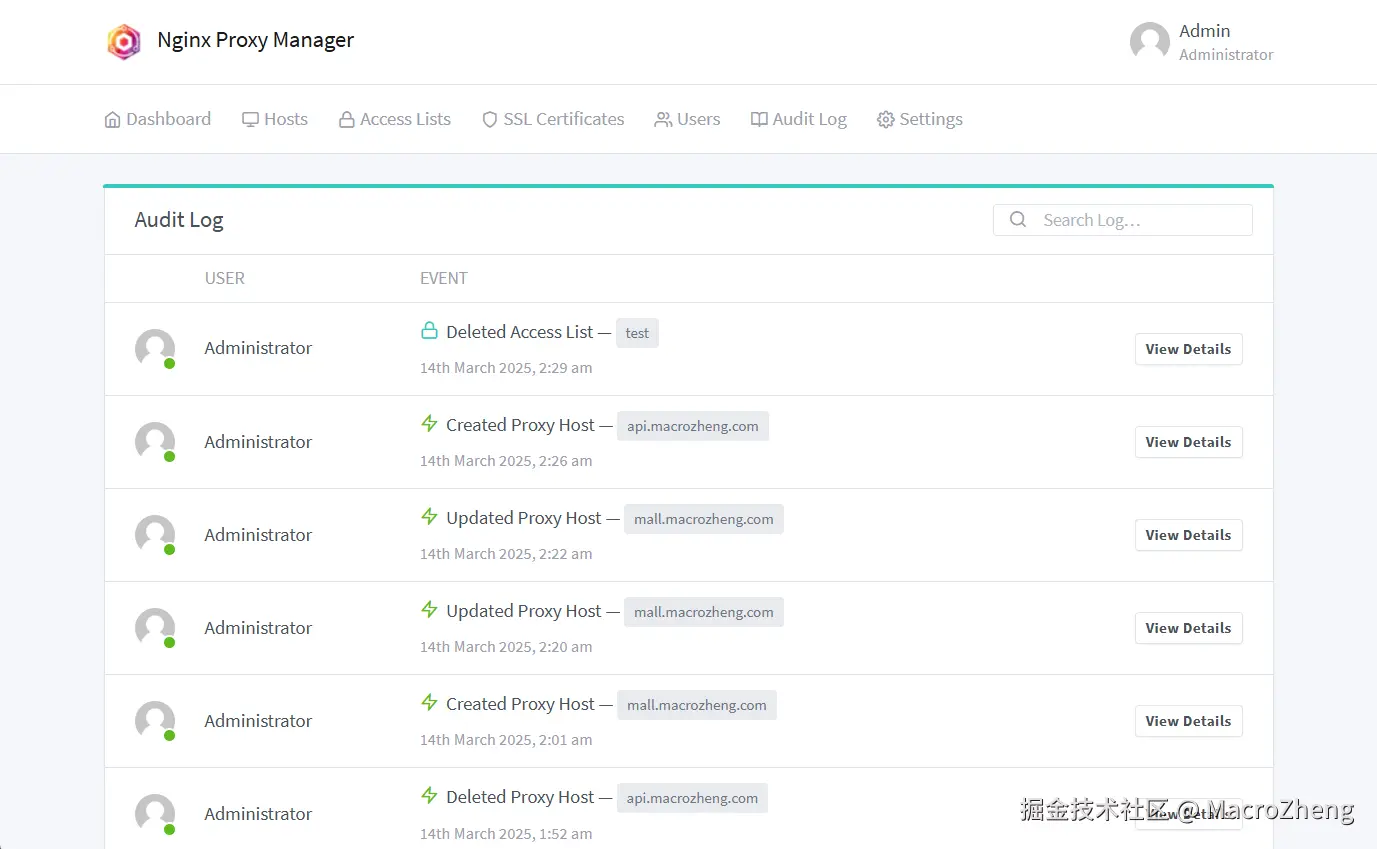Open the Dashboard tab

[x=158, y=119]
